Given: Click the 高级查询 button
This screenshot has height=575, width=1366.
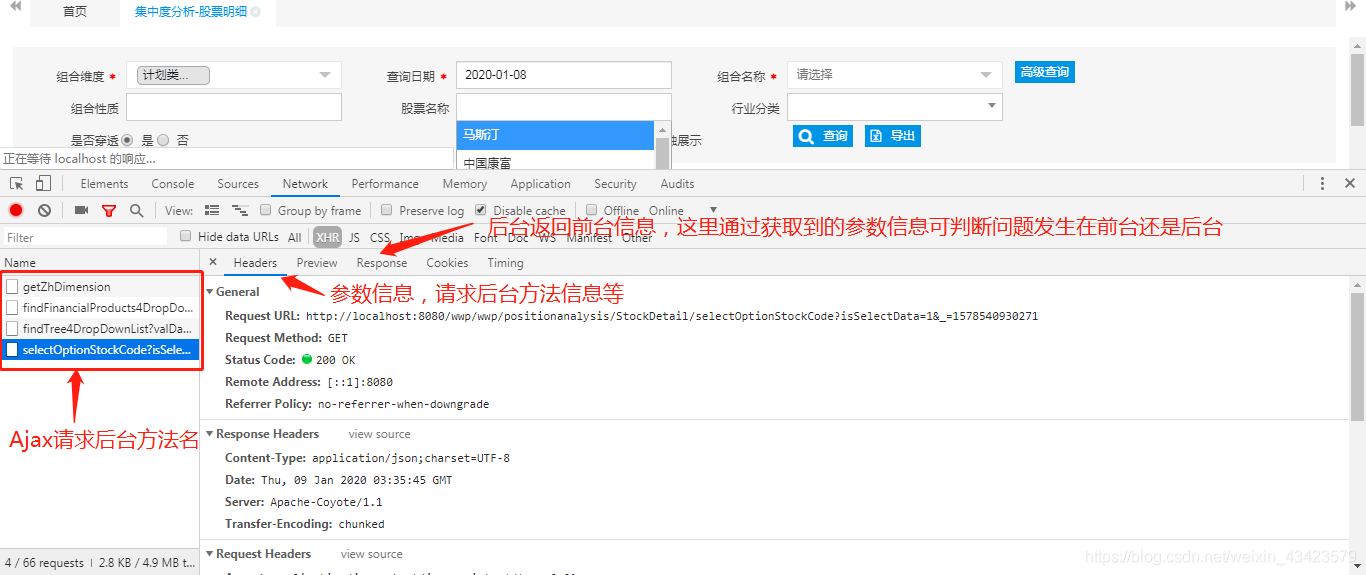Looking at the screenshot, I should (1045, 72).
